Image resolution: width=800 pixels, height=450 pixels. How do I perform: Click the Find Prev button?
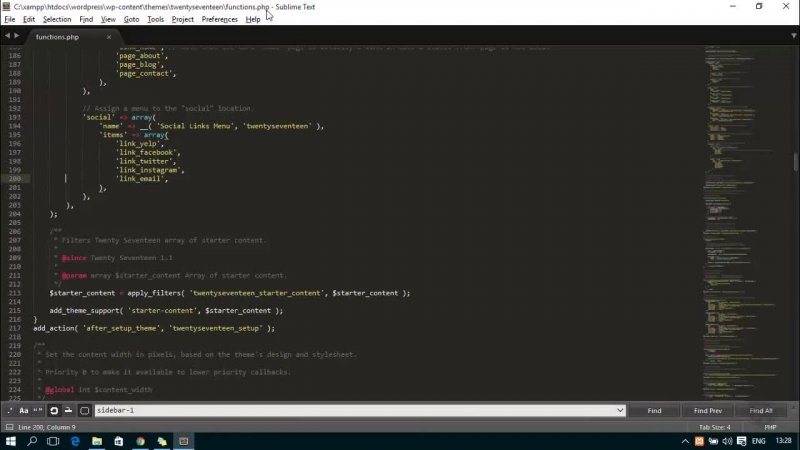click(x=707, y=411)
